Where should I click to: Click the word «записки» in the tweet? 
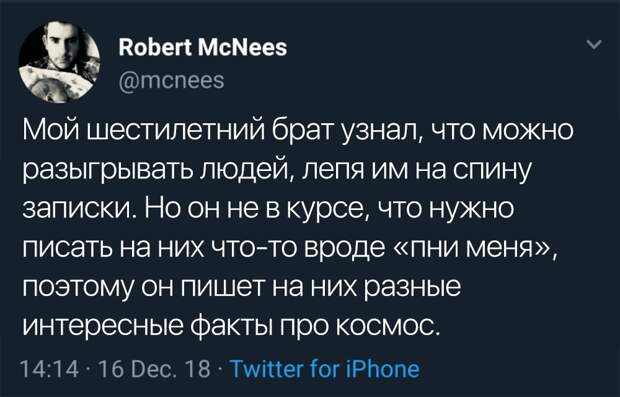[77, 209]
